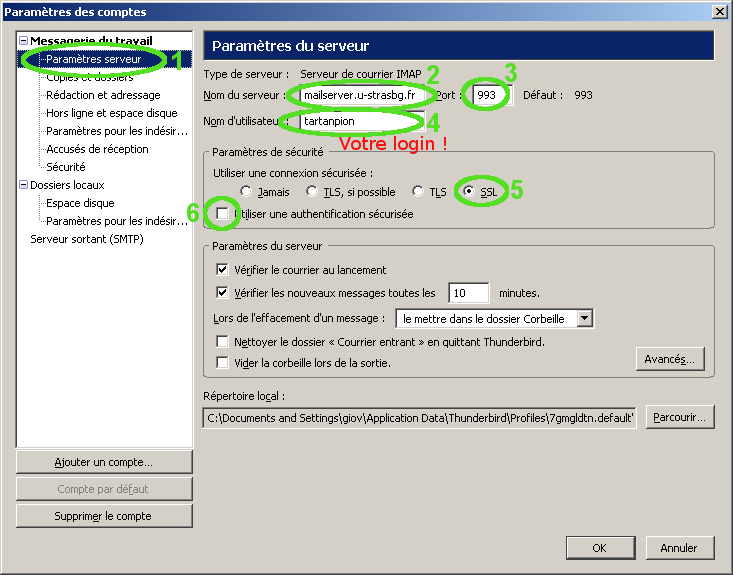The width and height of the screenshot is (733, 575).
Task: Open Sécurité settings in tree
Action: (66, 167)
